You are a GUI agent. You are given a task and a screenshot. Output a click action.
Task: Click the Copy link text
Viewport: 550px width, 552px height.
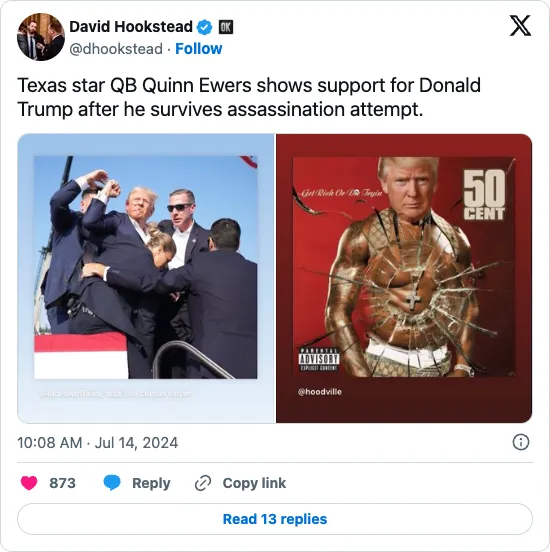pos(254,483)
